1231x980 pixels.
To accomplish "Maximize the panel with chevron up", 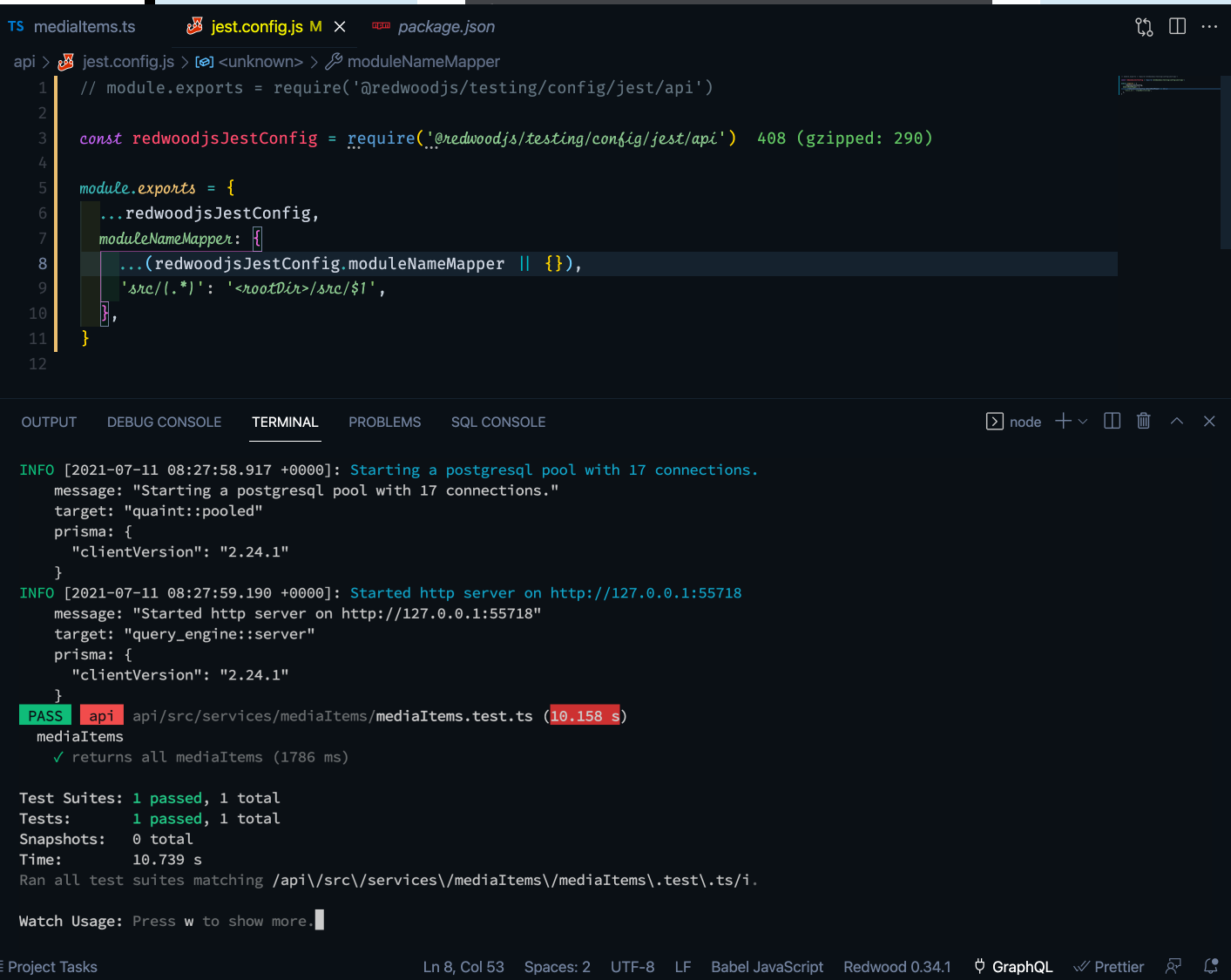I will (1177, 422).
